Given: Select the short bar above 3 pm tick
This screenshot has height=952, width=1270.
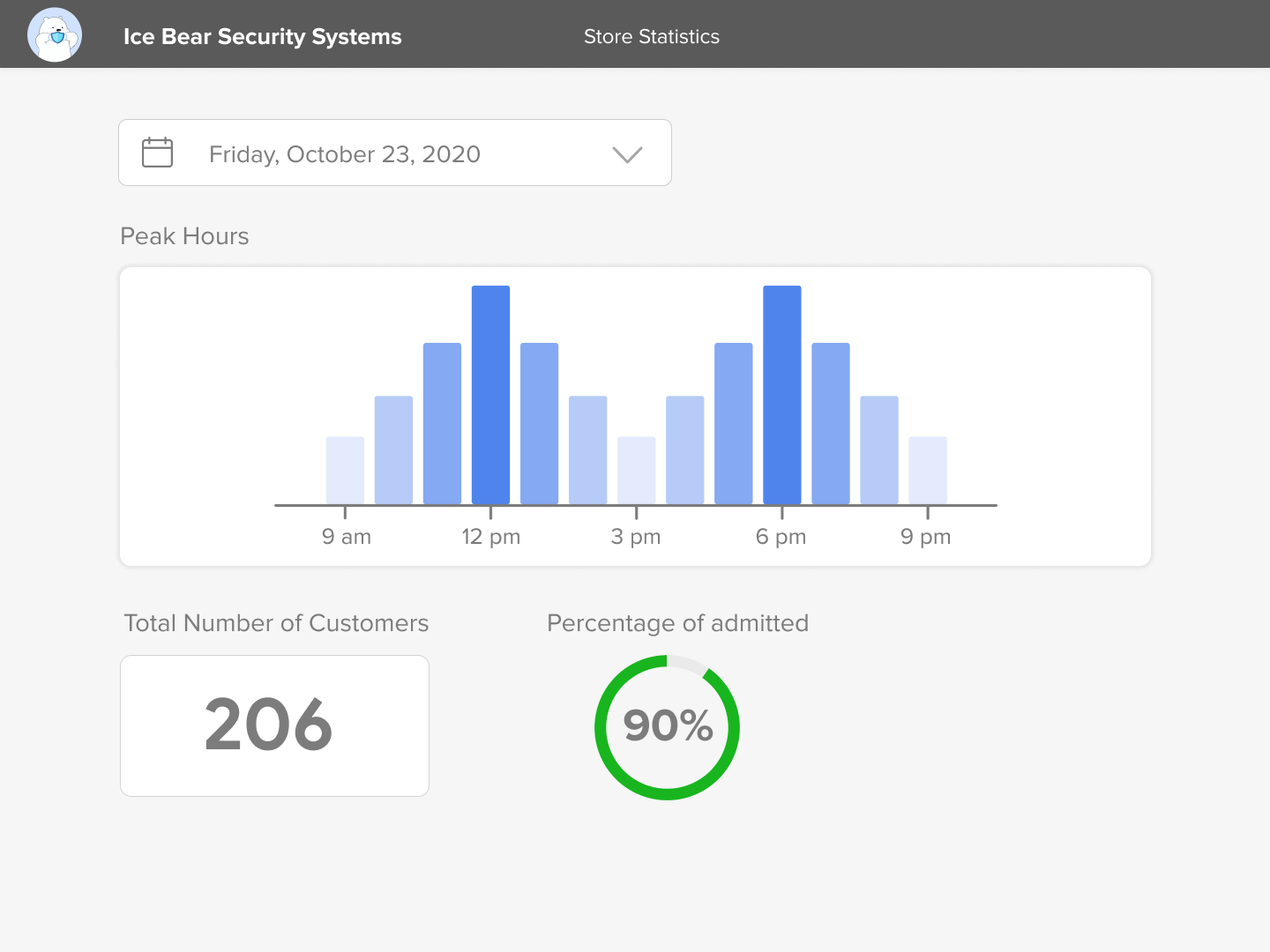Looking at the screenshot, I should pos(637,471).
